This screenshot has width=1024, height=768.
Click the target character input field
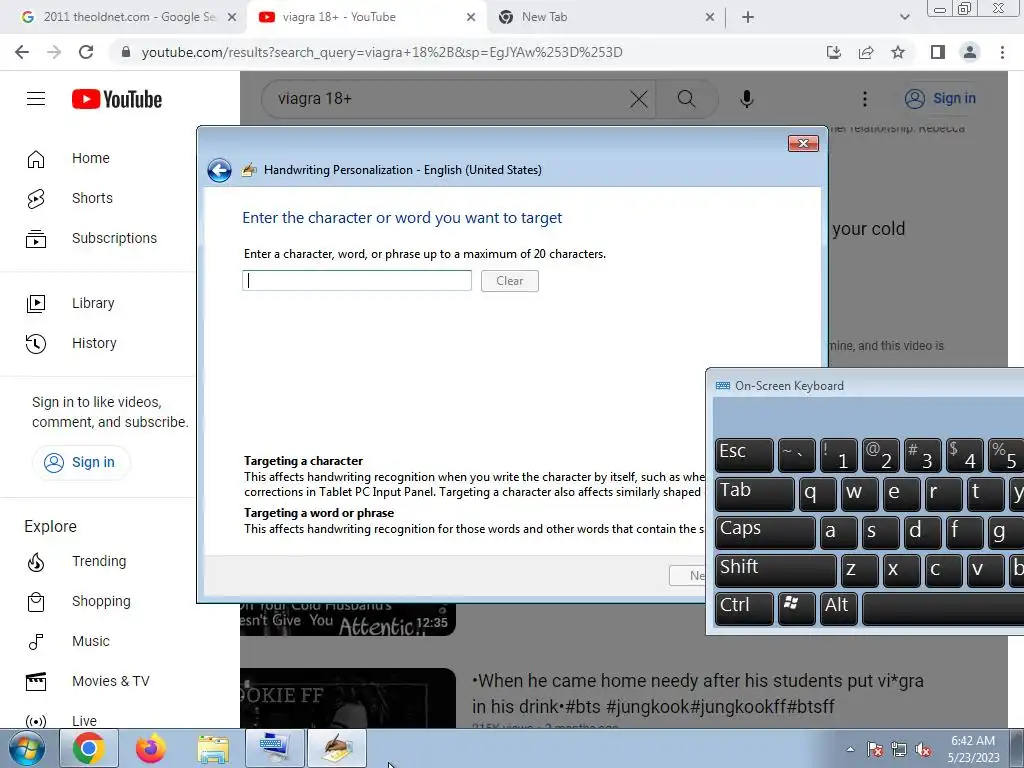[x=357, y=281]
